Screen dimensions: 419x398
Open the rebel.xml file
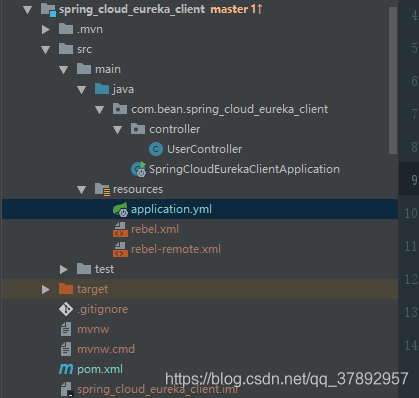155,229
